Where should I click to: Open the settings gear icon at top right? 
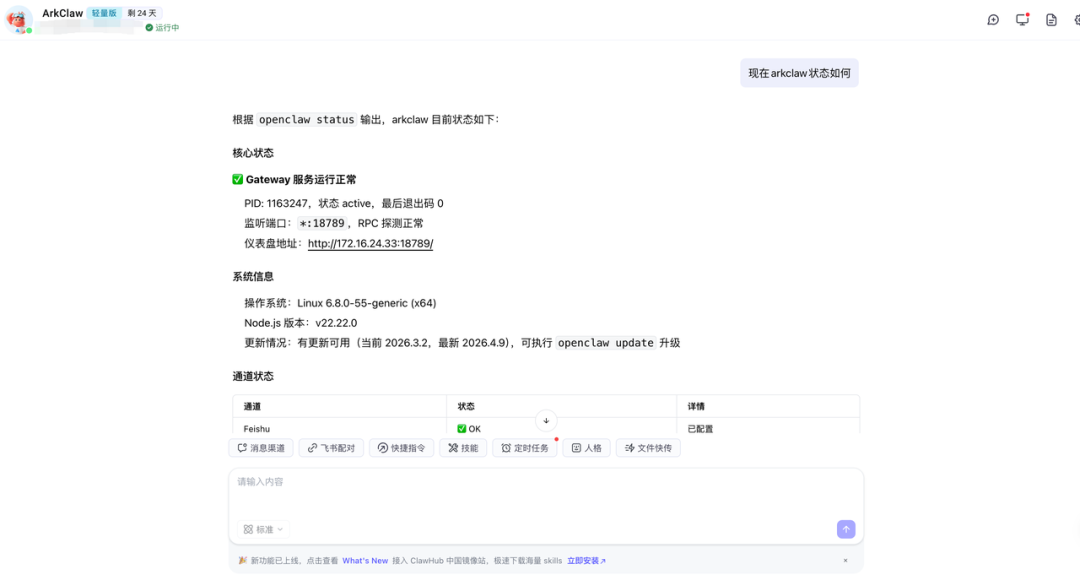(1077, 20)
